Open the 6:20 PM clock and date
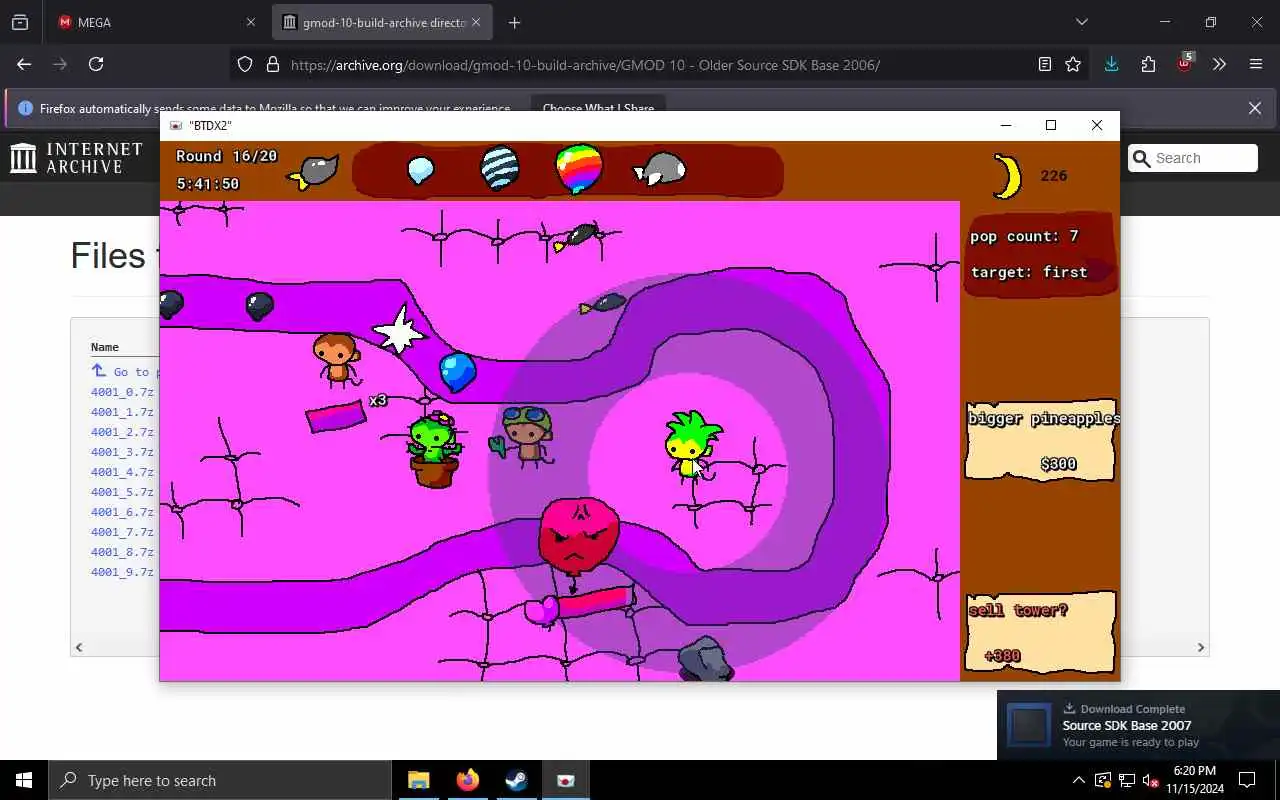 point(1194,780)
